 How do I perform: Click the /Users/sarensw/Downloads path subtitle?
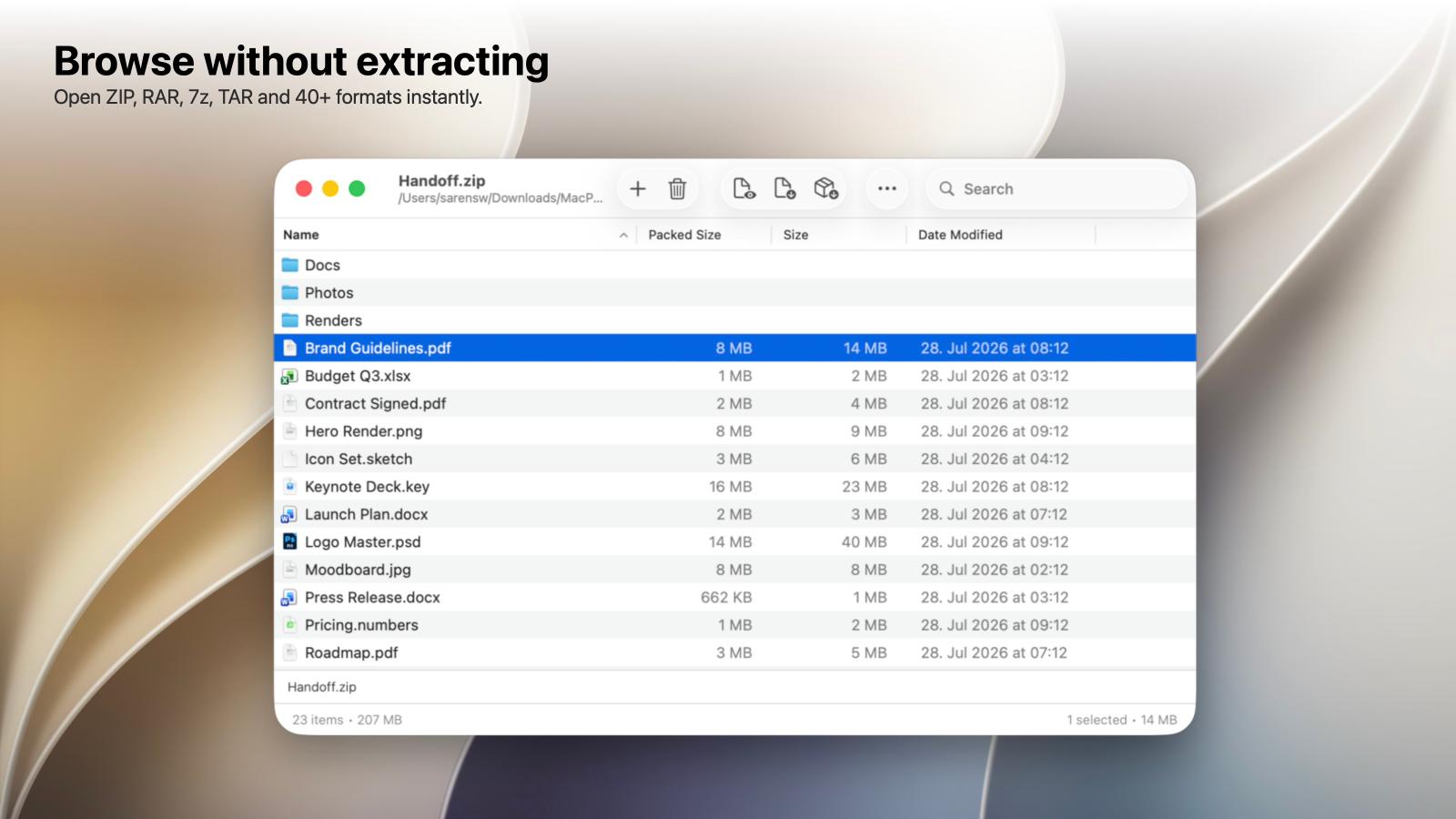[500, 198]
